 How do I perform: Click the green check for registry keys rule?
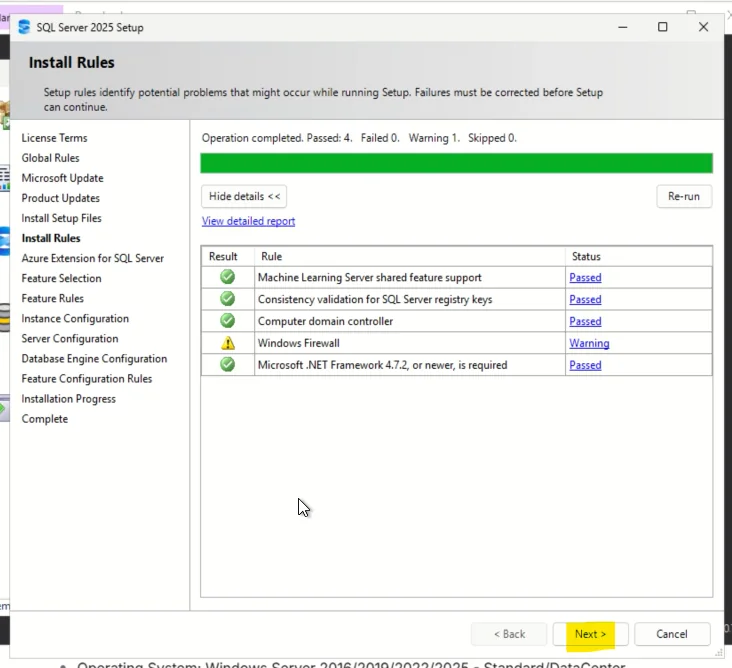tap(227, 299)
